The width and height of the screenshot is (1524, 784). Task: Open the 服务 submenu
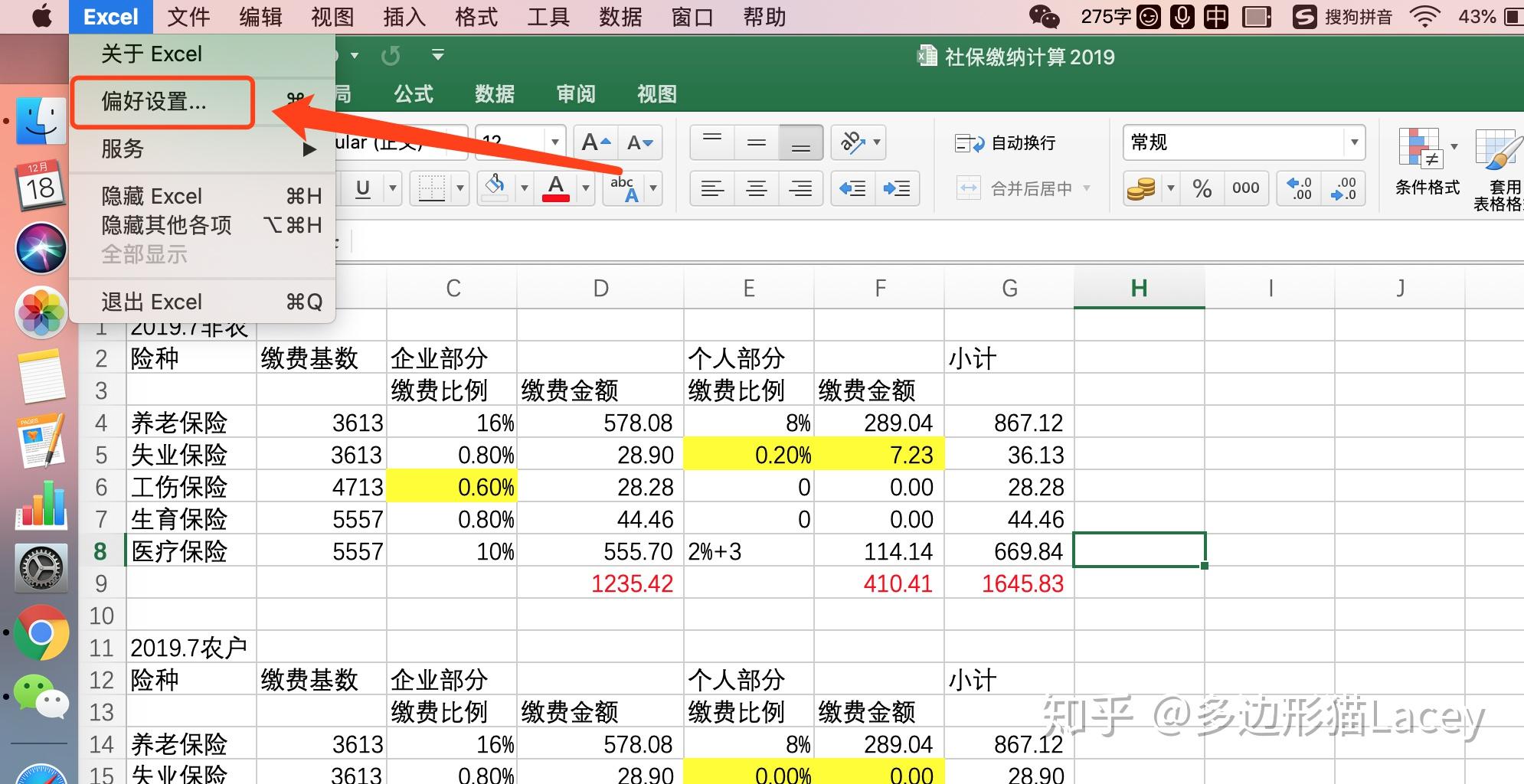202,149
